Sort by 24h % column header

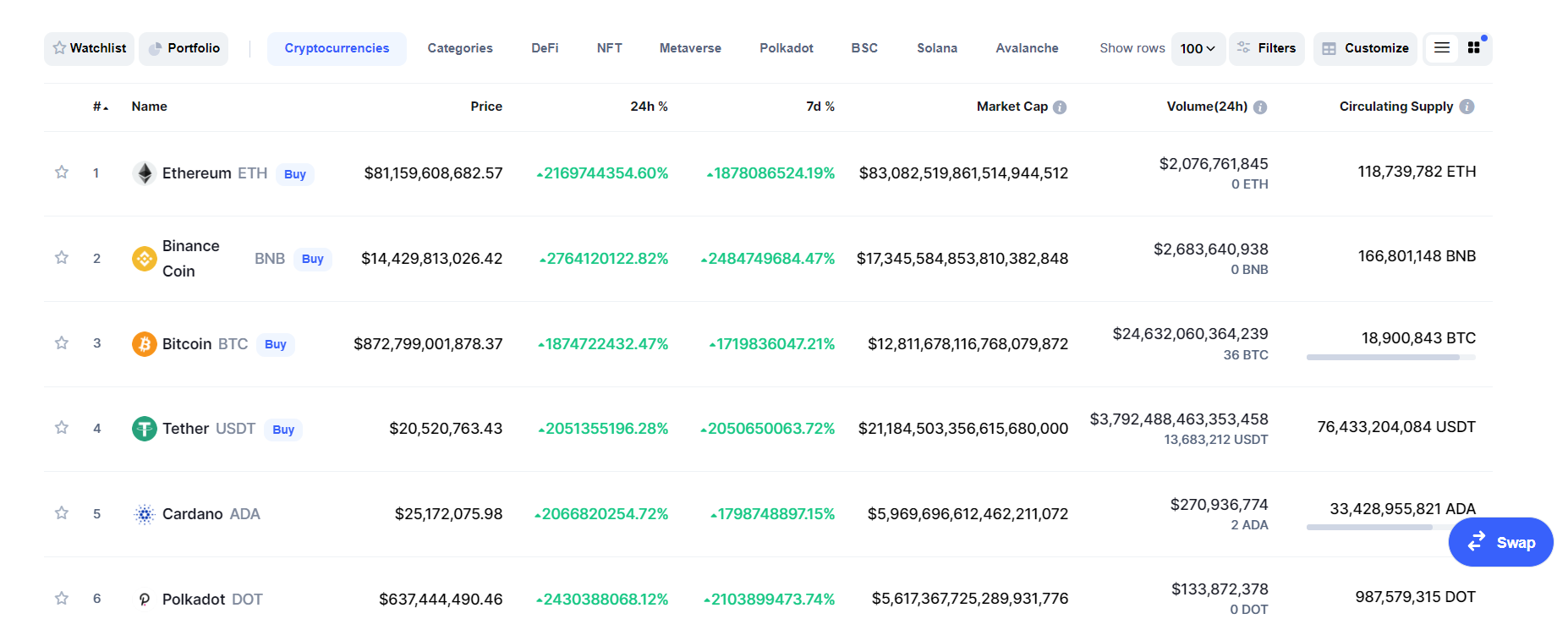[x=649, y=107]
